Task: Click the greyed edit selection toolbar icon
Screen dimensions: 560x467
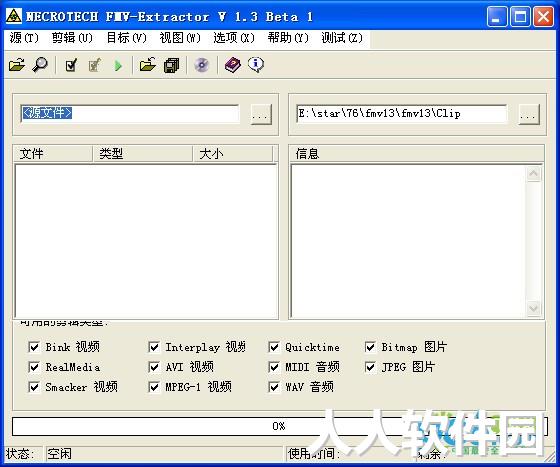Action: pos(95,65)
